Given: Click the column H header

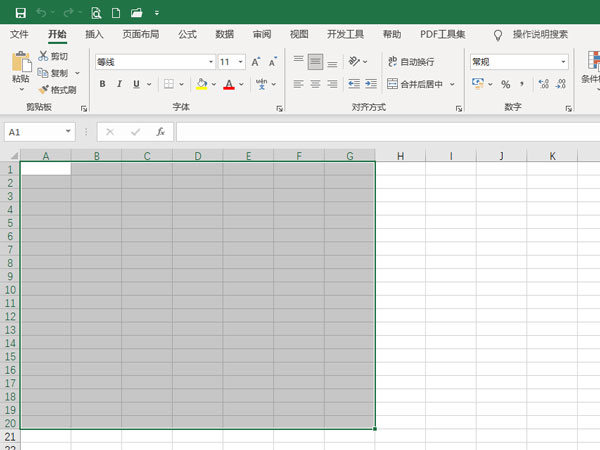Looking at the screenshot, I should [x=399, y=156].
